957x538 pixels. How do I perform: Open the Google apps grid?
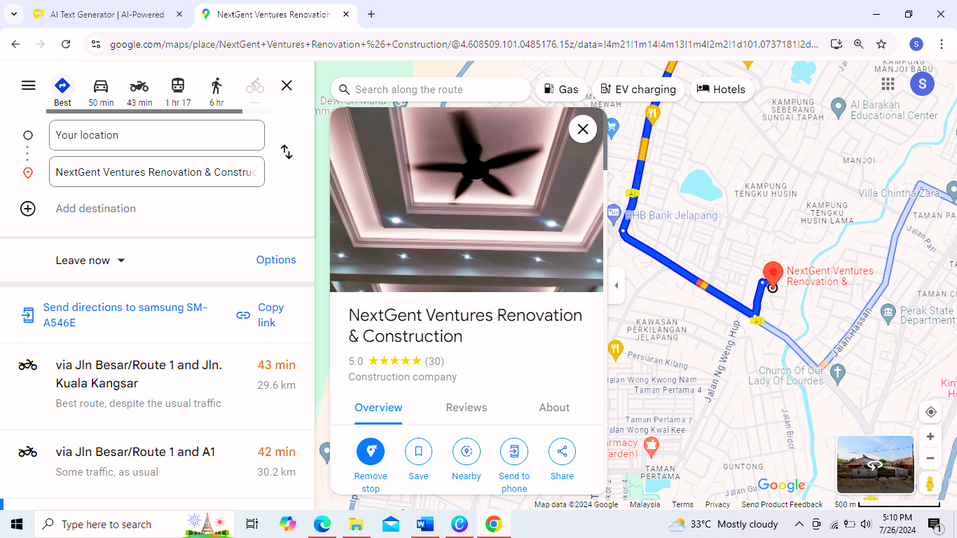click(887, 84)
